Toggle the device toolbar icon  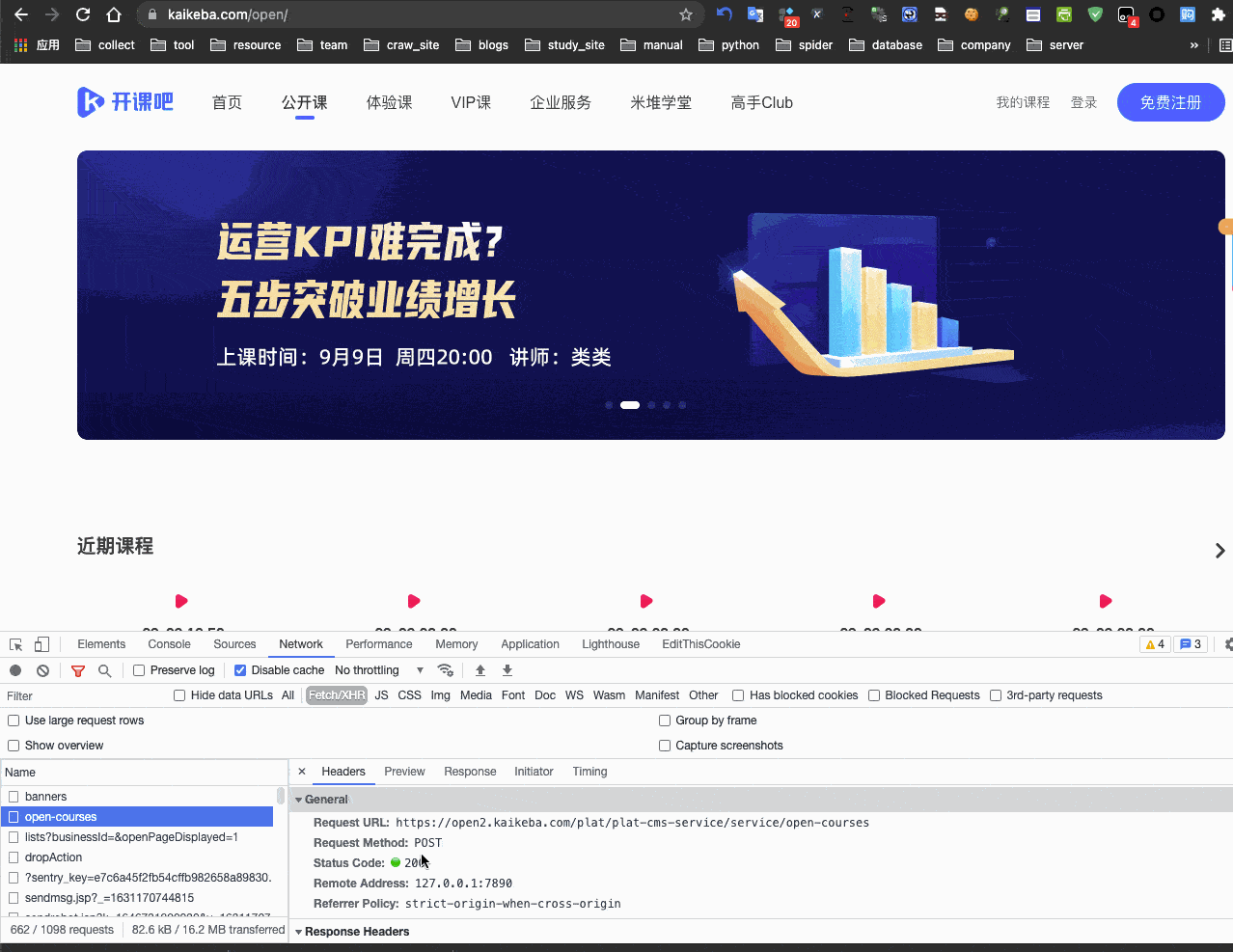(x=41, y=644)
